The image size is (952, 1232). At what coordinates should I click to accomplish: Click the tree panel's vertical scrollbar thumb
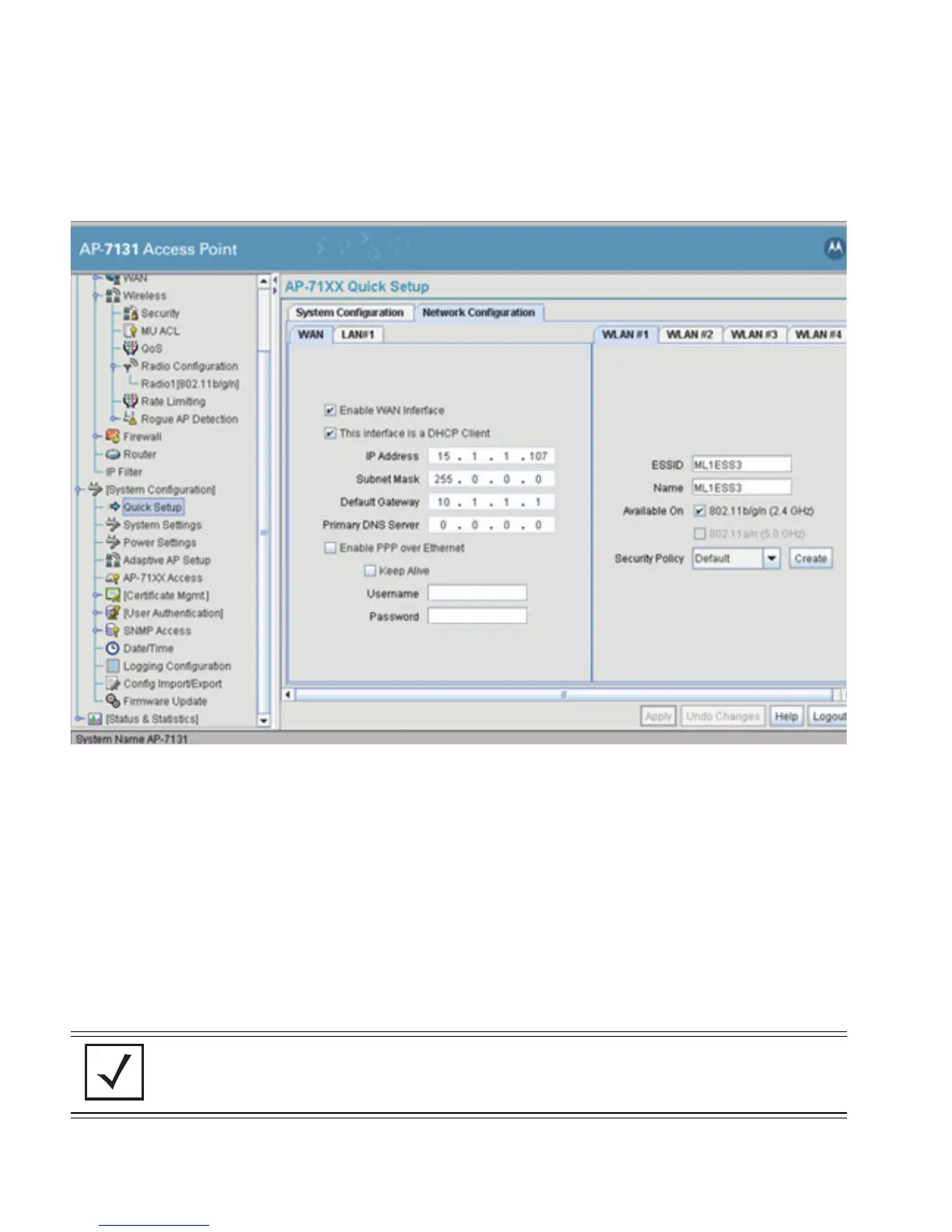pos(264,533)
